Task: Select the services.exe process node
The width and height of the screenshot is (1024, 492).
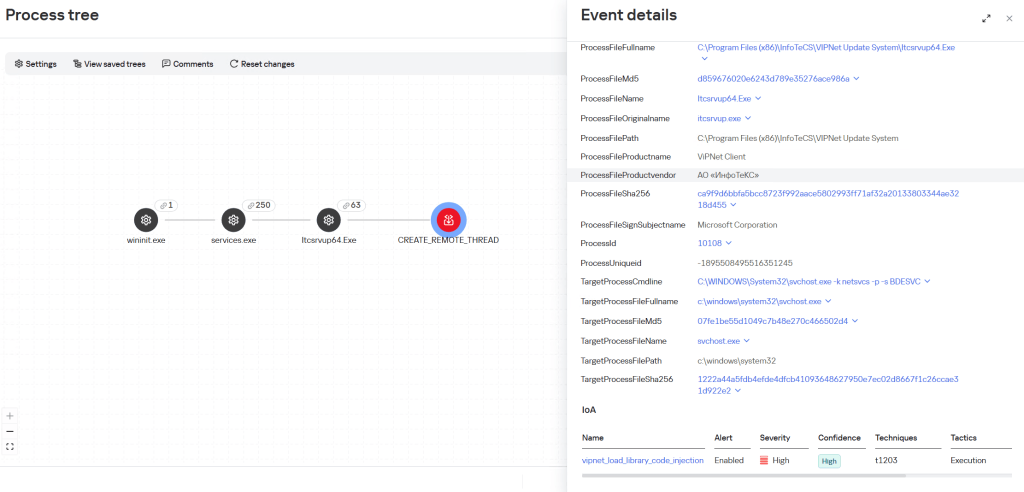Action: click(233, 221)
